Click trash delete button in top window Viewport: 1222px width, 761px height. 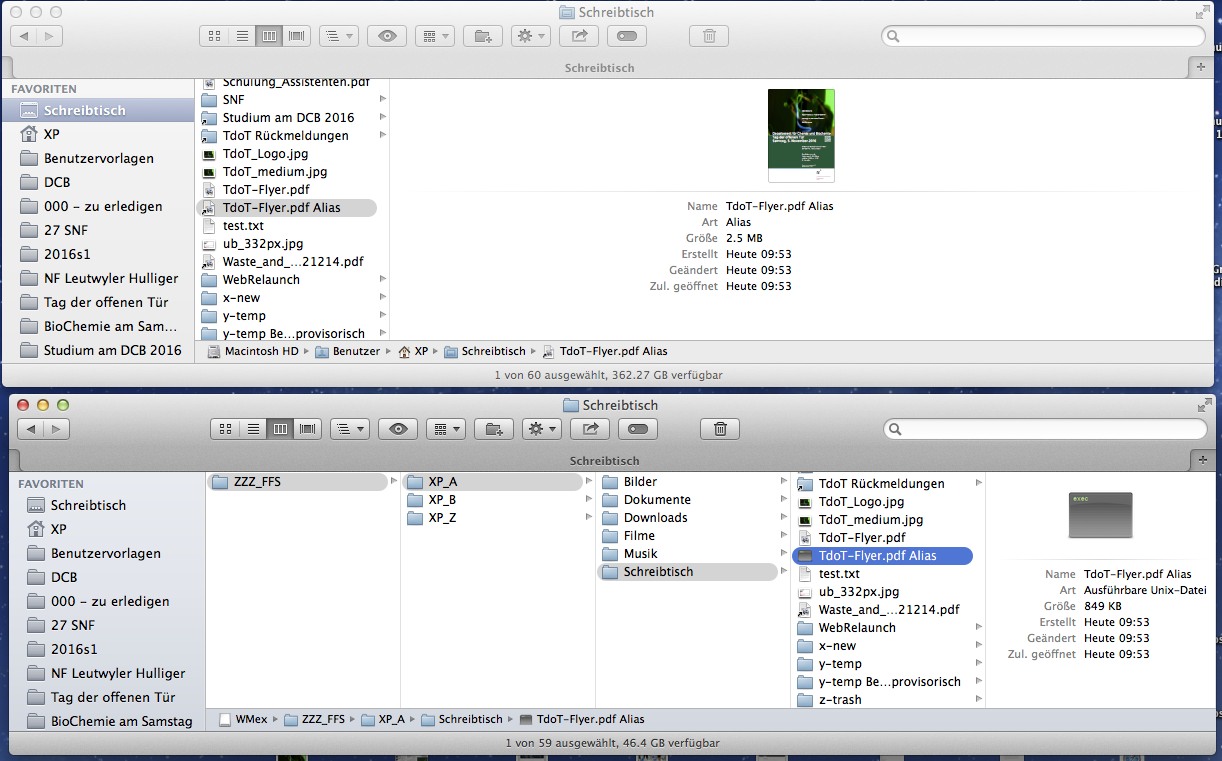point(709,36)
